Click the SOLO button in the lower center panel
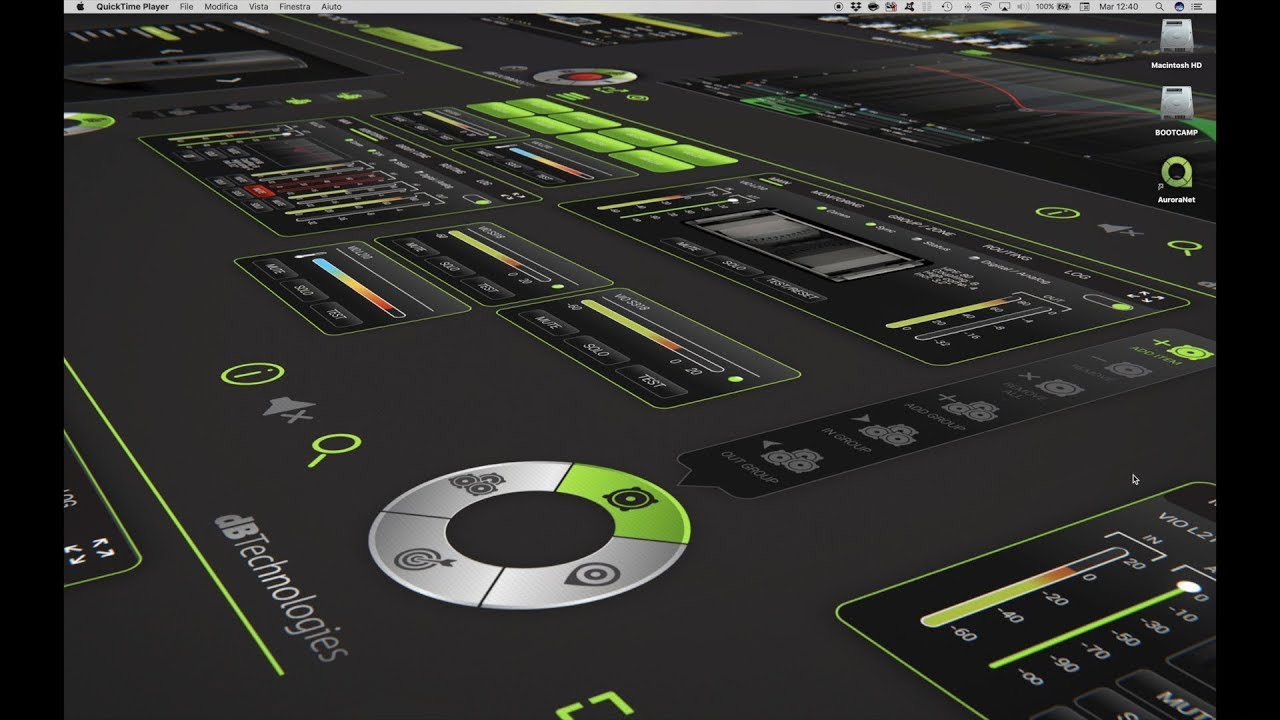Screen dimensions: 1280x720 point(596,350)
